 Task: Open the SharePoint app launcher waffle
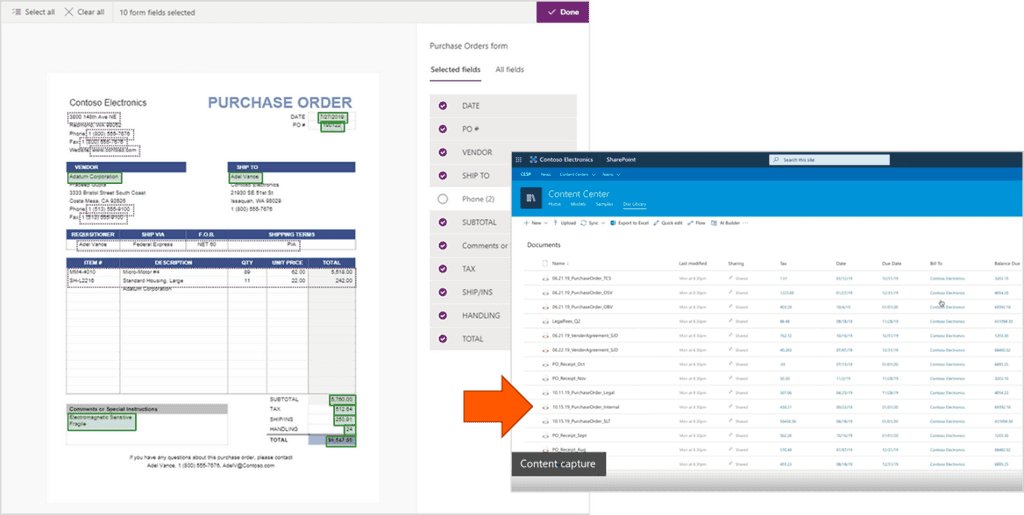[519, 159]
